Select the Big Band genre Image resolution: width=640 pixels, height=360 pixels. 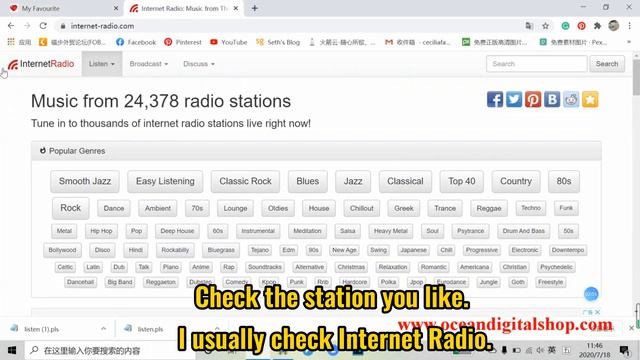120,282
